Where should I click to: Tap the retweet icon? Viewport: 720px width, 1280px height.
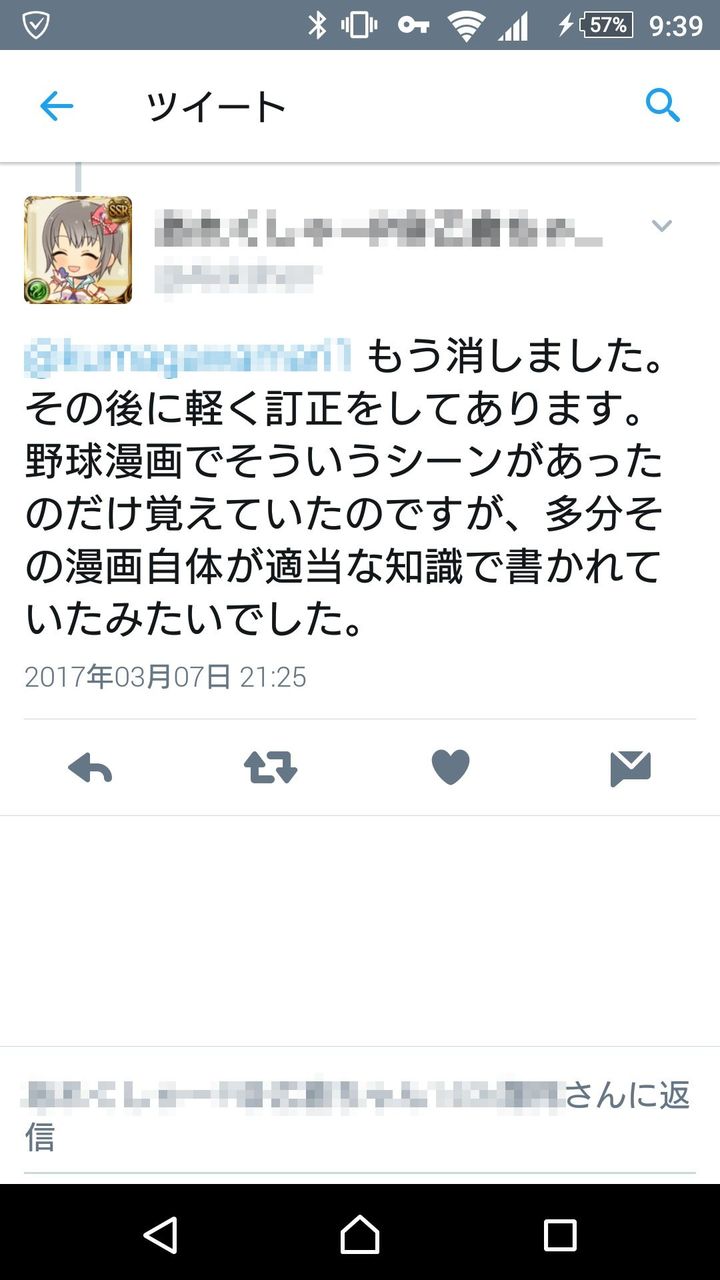click(270, 767)
